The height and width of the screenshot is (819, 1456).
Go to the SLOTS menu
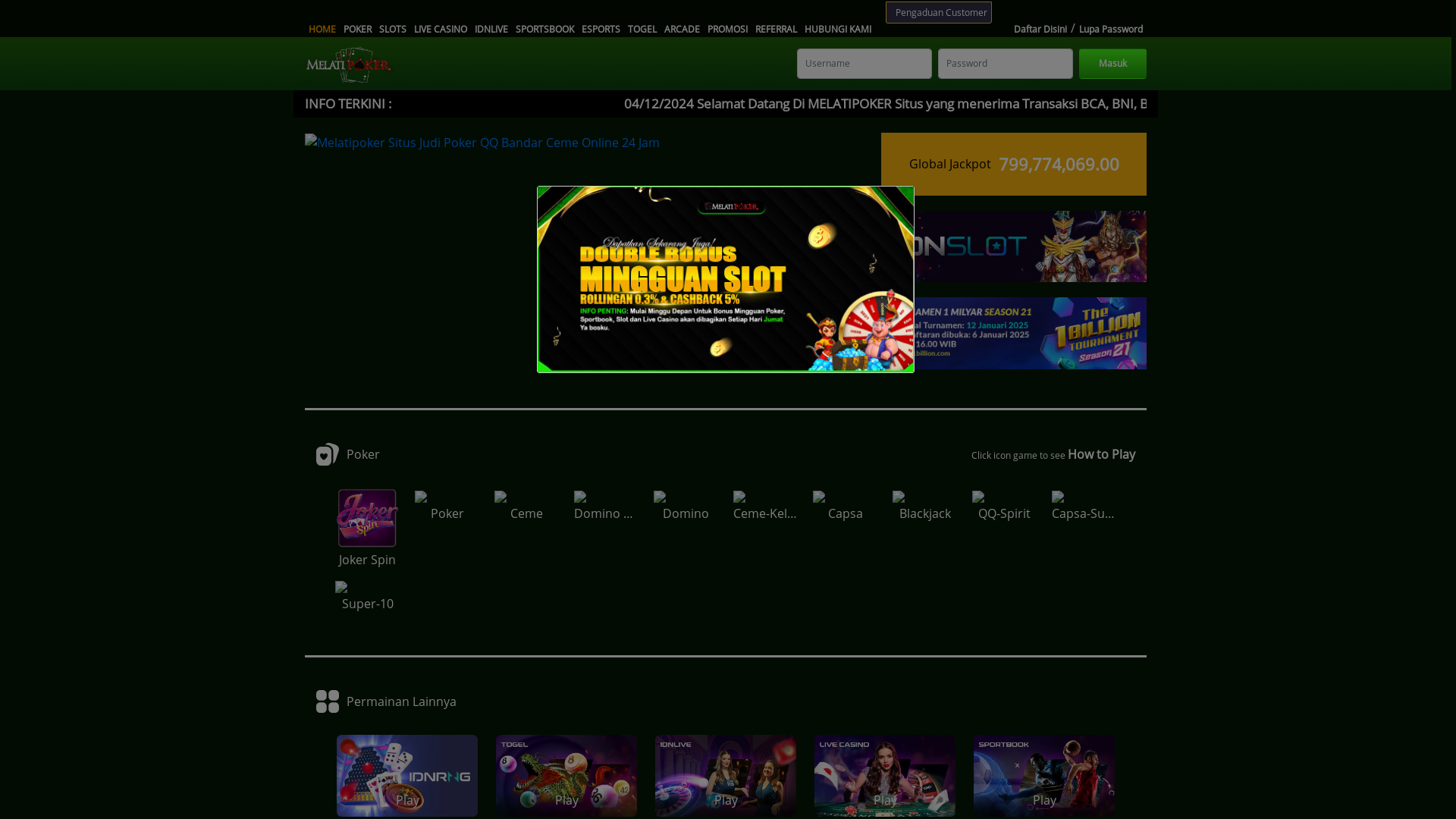click(392, 29)
